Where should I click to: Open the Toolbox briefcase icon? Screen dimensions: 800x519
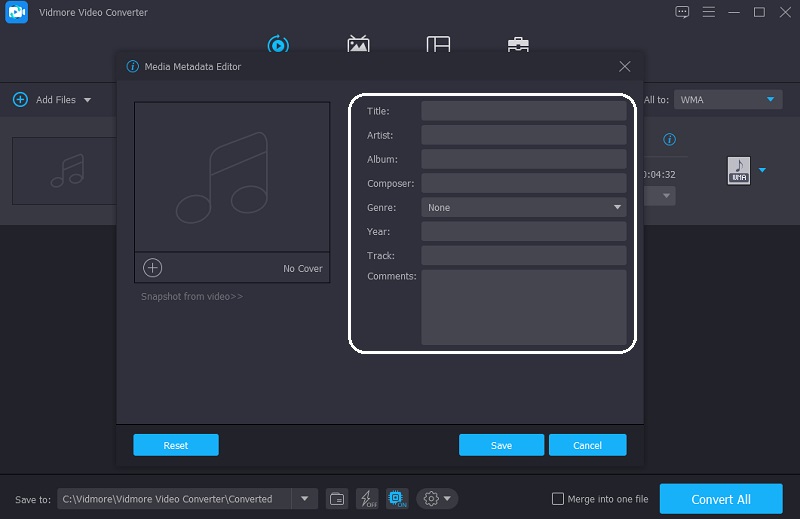pyautogui.click(x=518, y=44)
